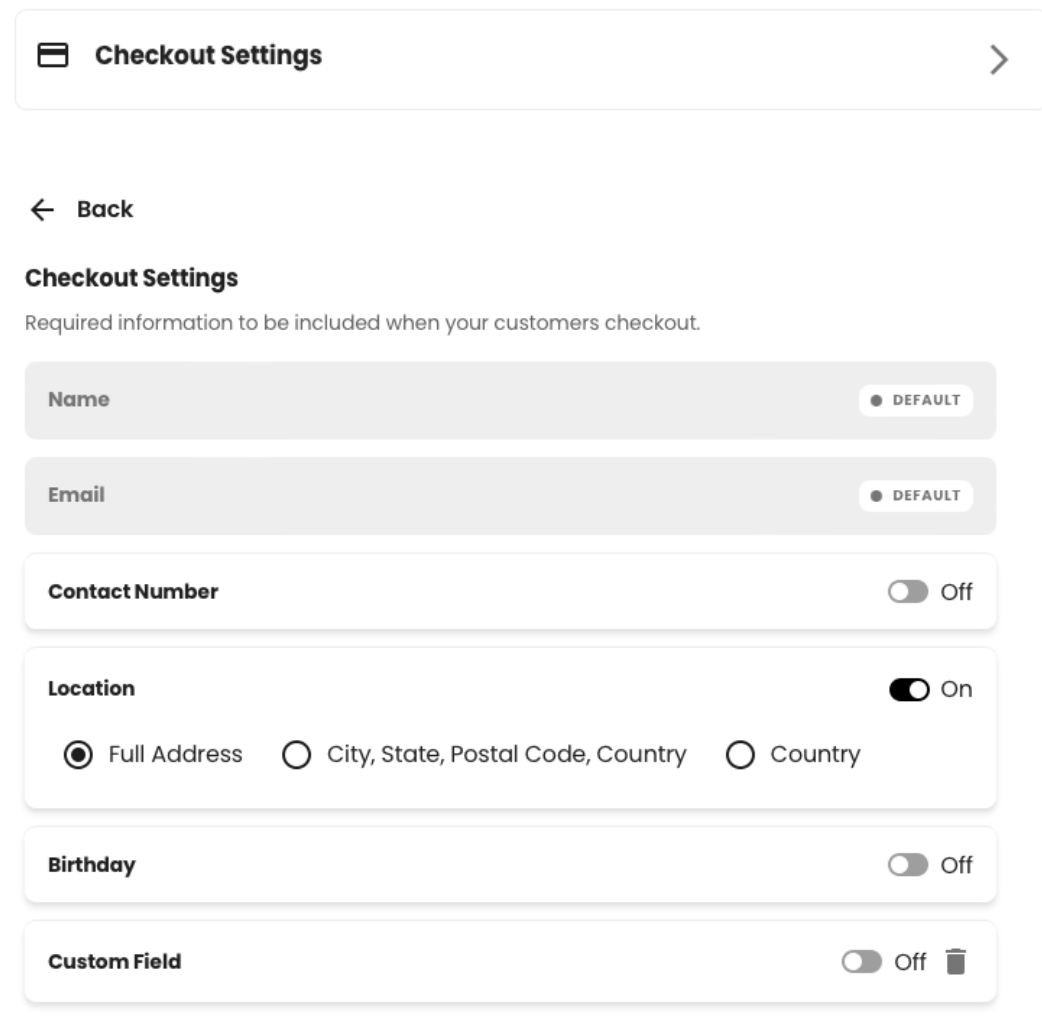1042x1016 pixels.
Task: Turn off the Location toggle
Action: pyautogui.click(x=909, y=690)
